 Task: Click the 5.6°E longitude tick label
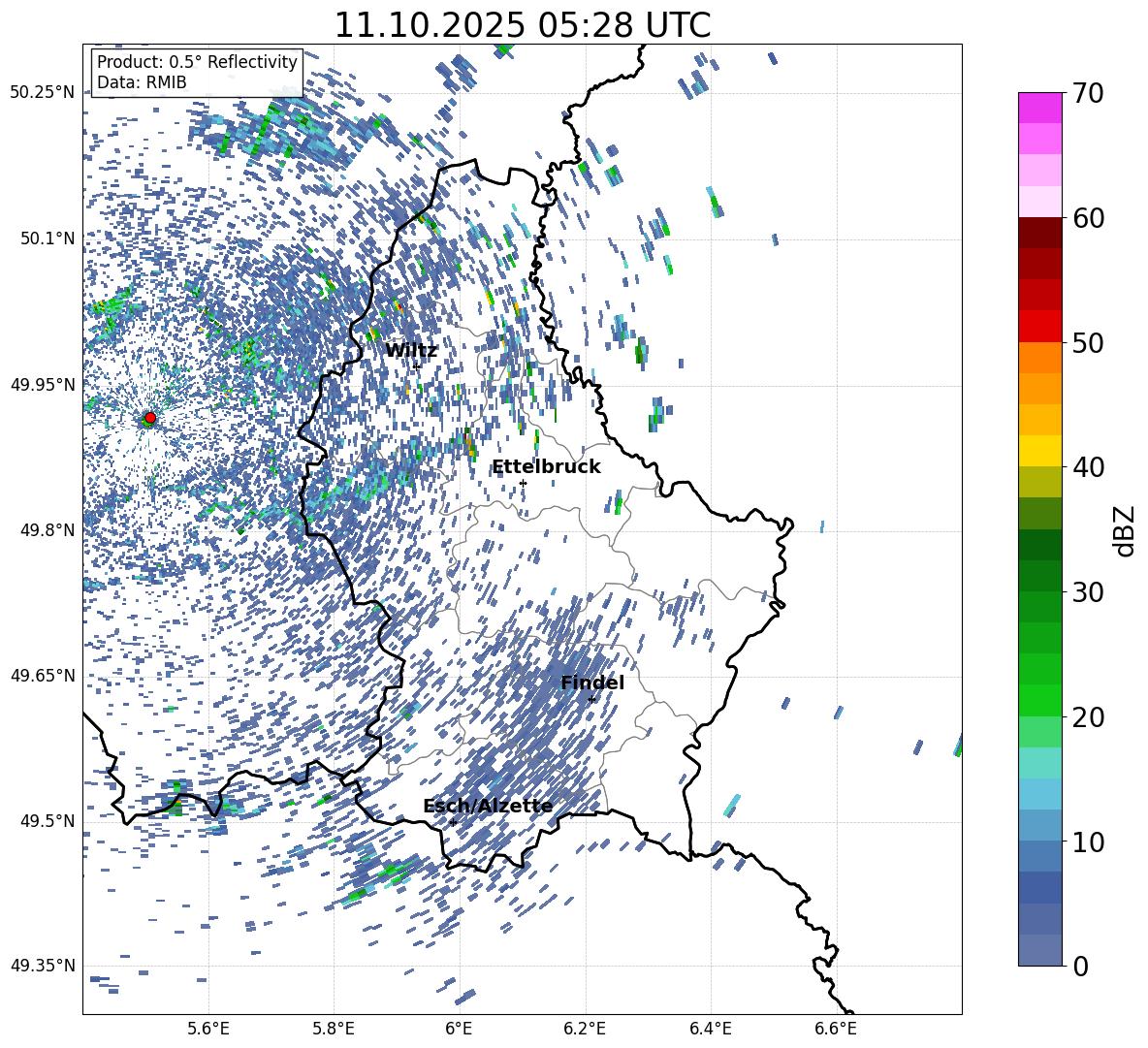(x=207, y=1029)
